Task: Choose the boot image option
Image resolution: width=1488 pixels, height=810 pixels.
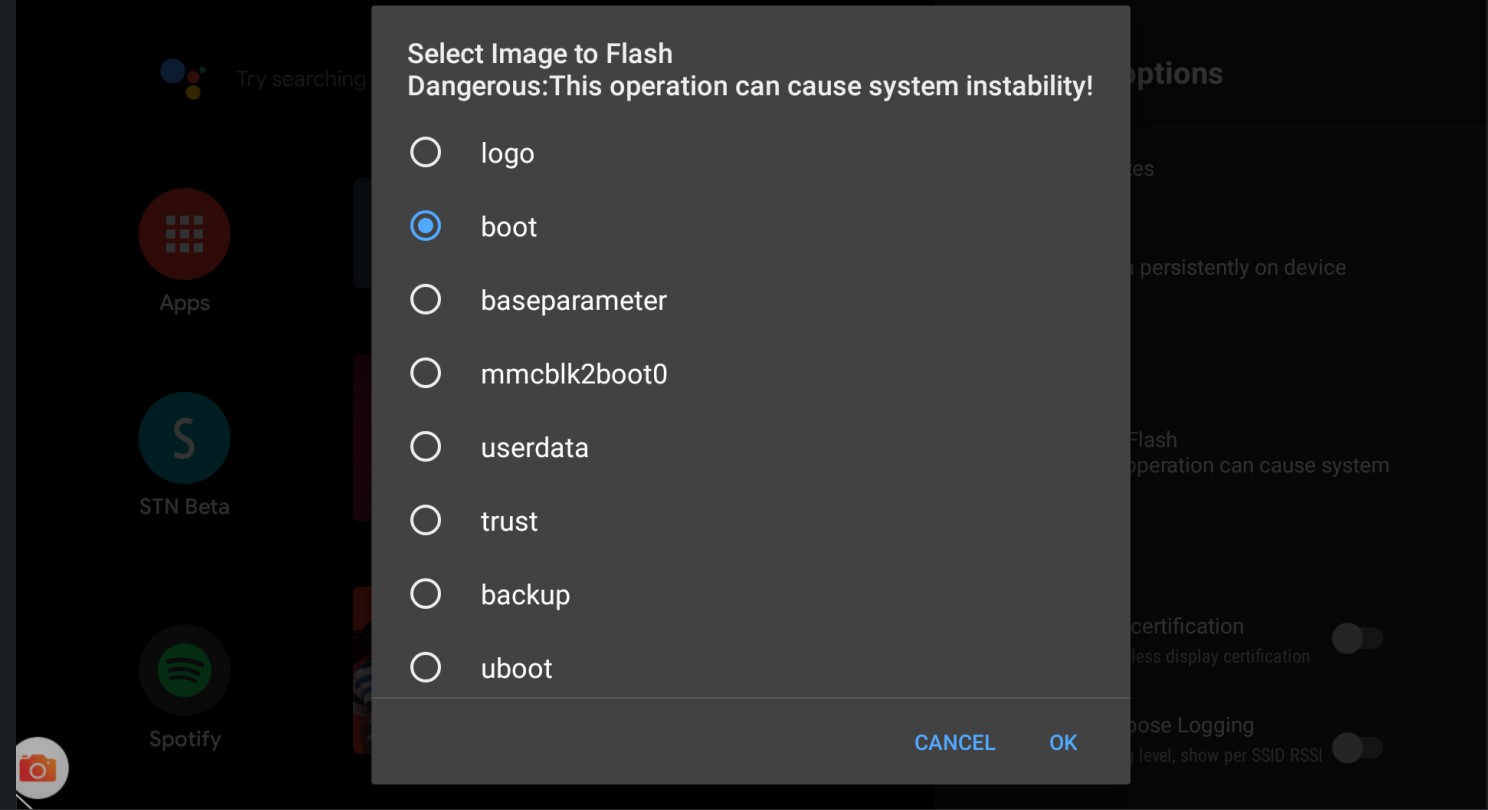Action: tap(426, 227)
